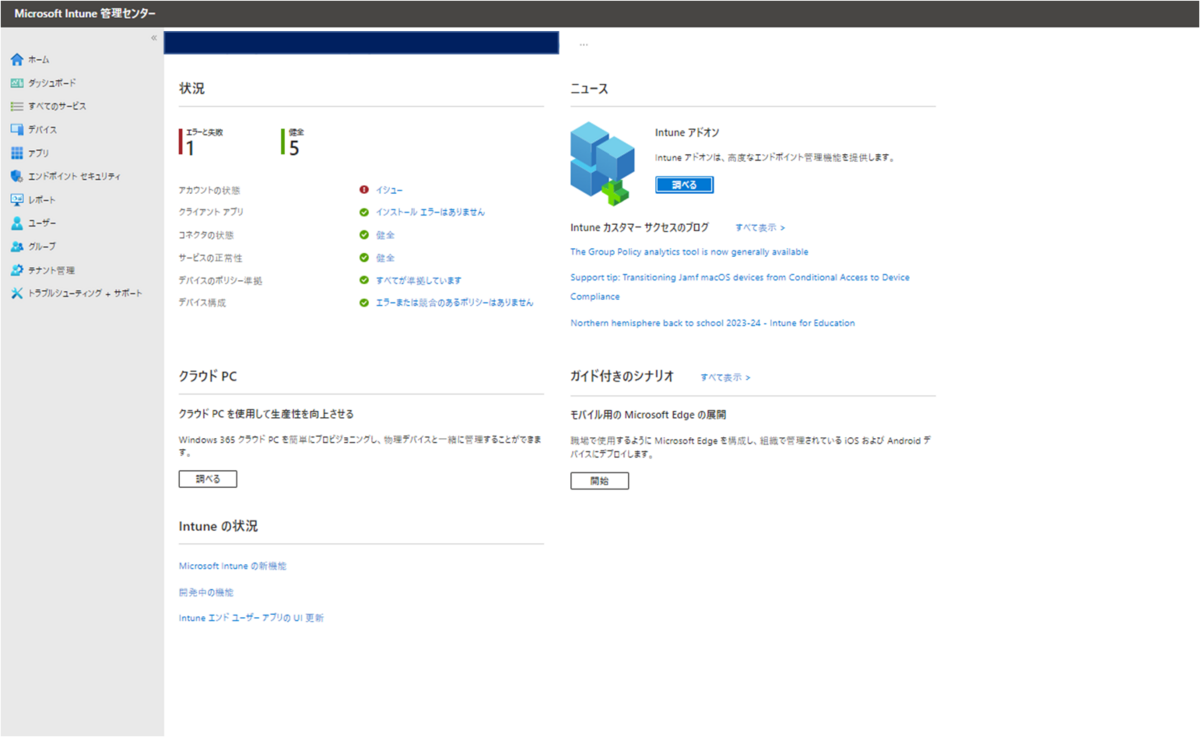The width and height of the screenshot is (1200, 737).
Task: Open すべてが準拠しています link
Action: pyautogui.click(x=419, y=281)
